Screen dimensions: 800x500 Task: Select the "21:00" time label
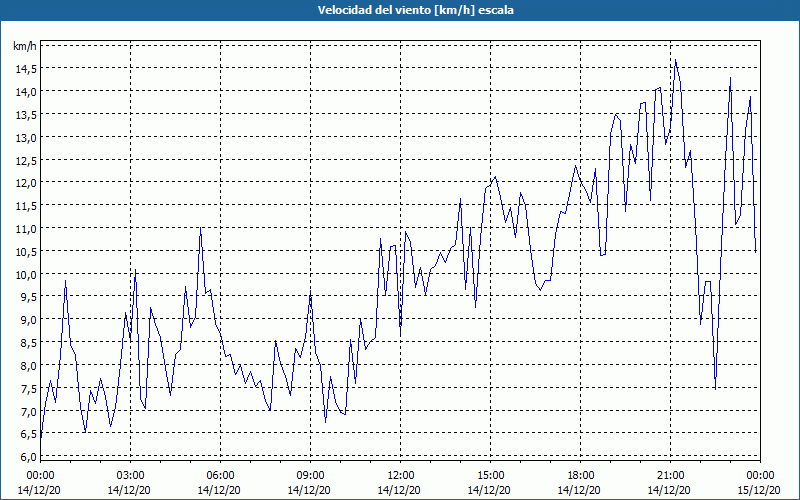(670, 476)
